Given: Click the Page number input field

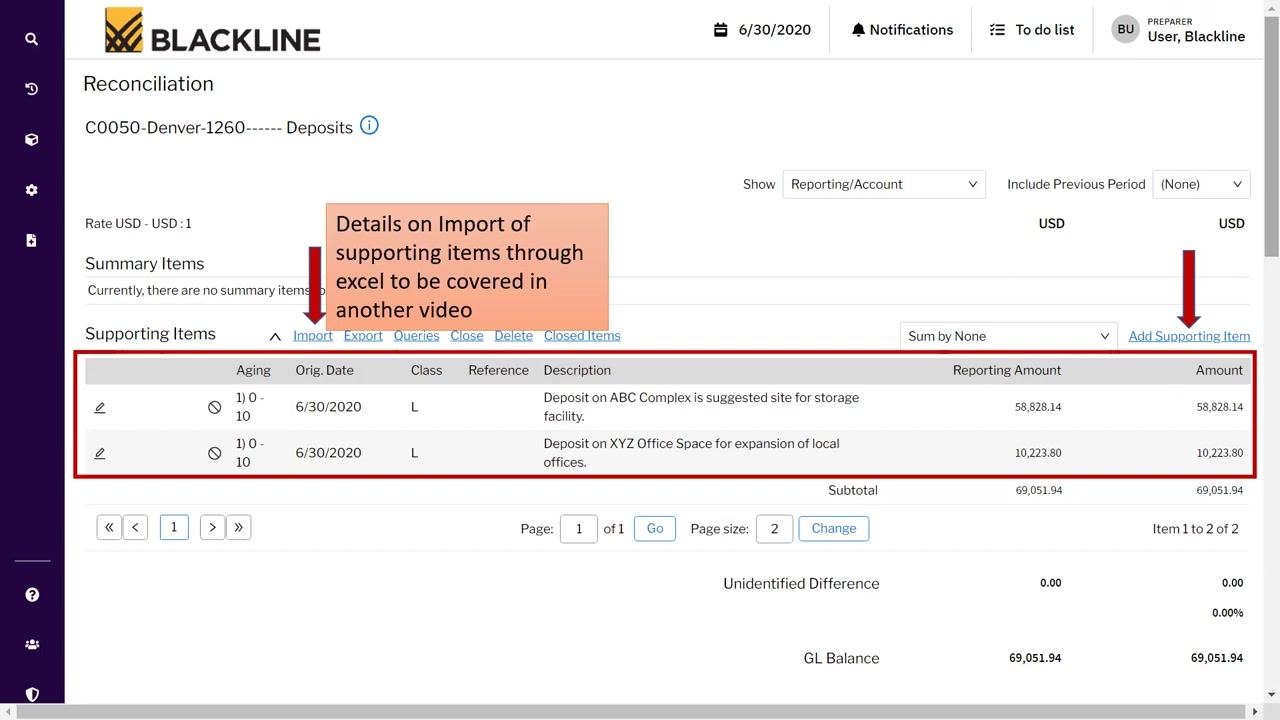Looking at the screenshot, I should (x=579, y=528).
